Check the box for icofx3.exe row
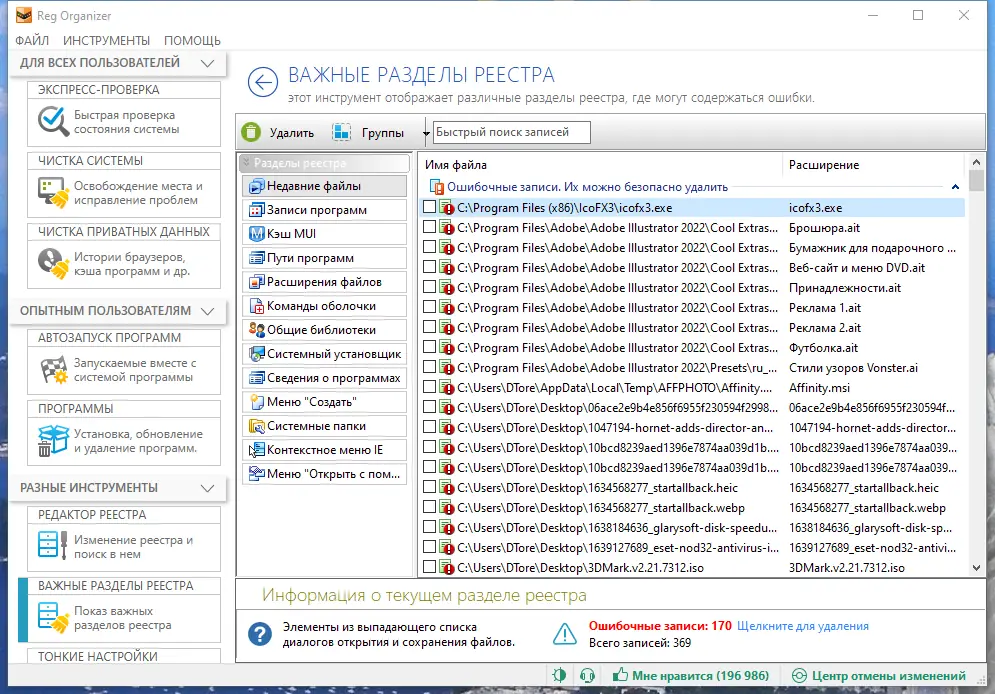The height and width of the screenshot is (694, 995). (430, 207)
